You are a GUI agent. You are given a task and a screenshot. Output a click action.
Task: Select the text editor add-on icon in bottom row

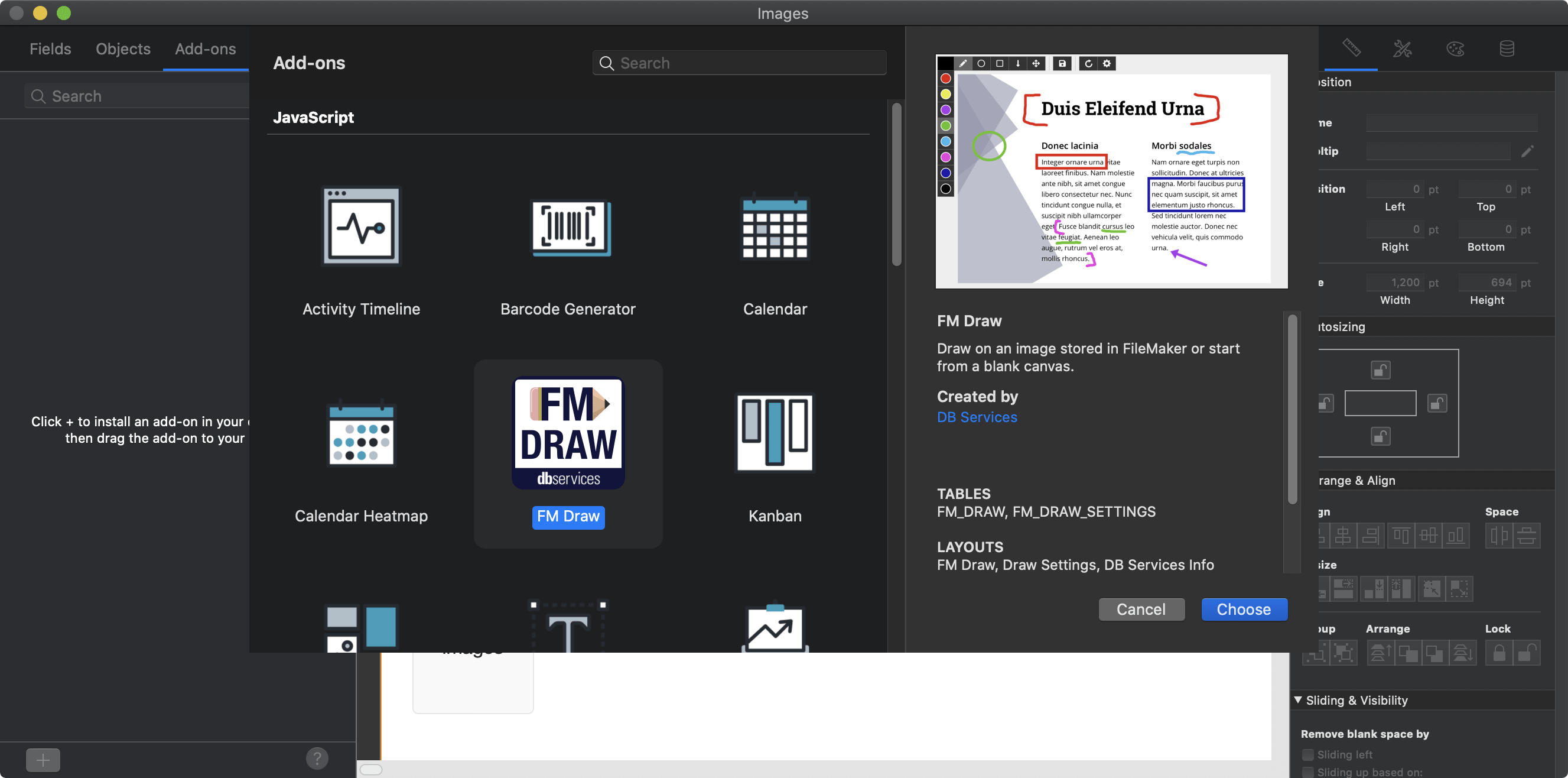click(568, 626)
